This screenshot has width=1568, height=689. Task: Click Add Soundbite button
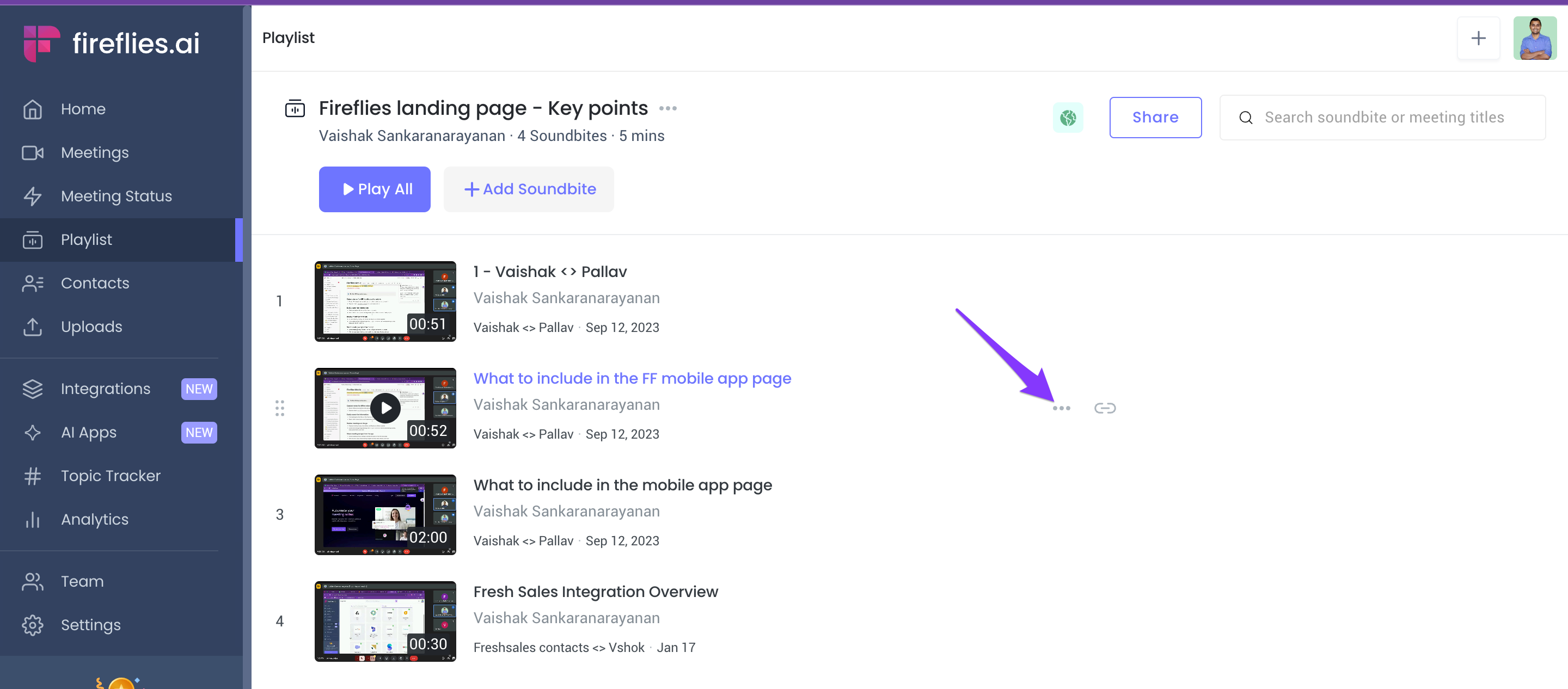(x=528, y=189)
